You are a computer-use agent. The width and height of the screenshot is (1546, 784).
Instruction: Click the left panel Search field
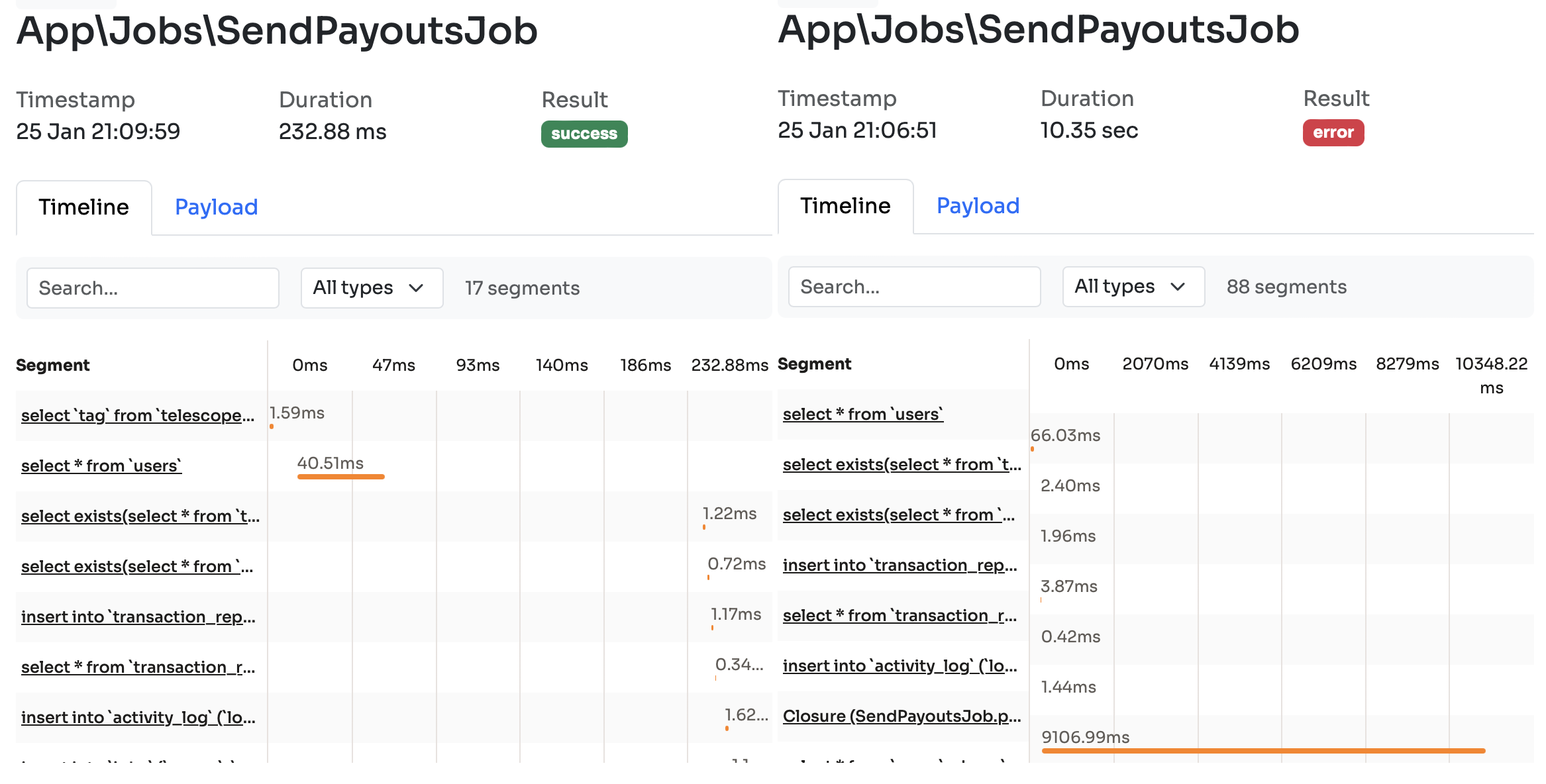[x=152, y=288]
